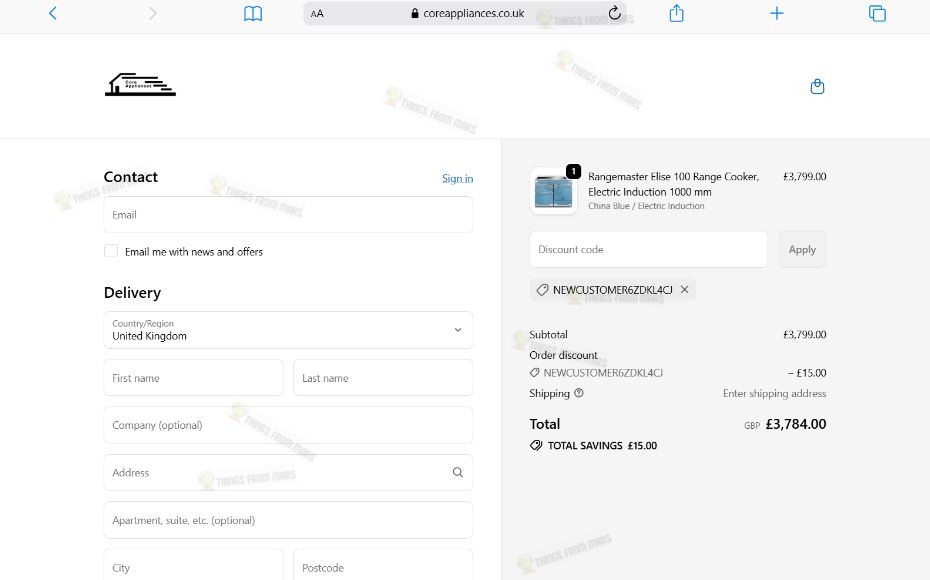
Task: Click the Core Appliances logo
Action: click(140, 84)
